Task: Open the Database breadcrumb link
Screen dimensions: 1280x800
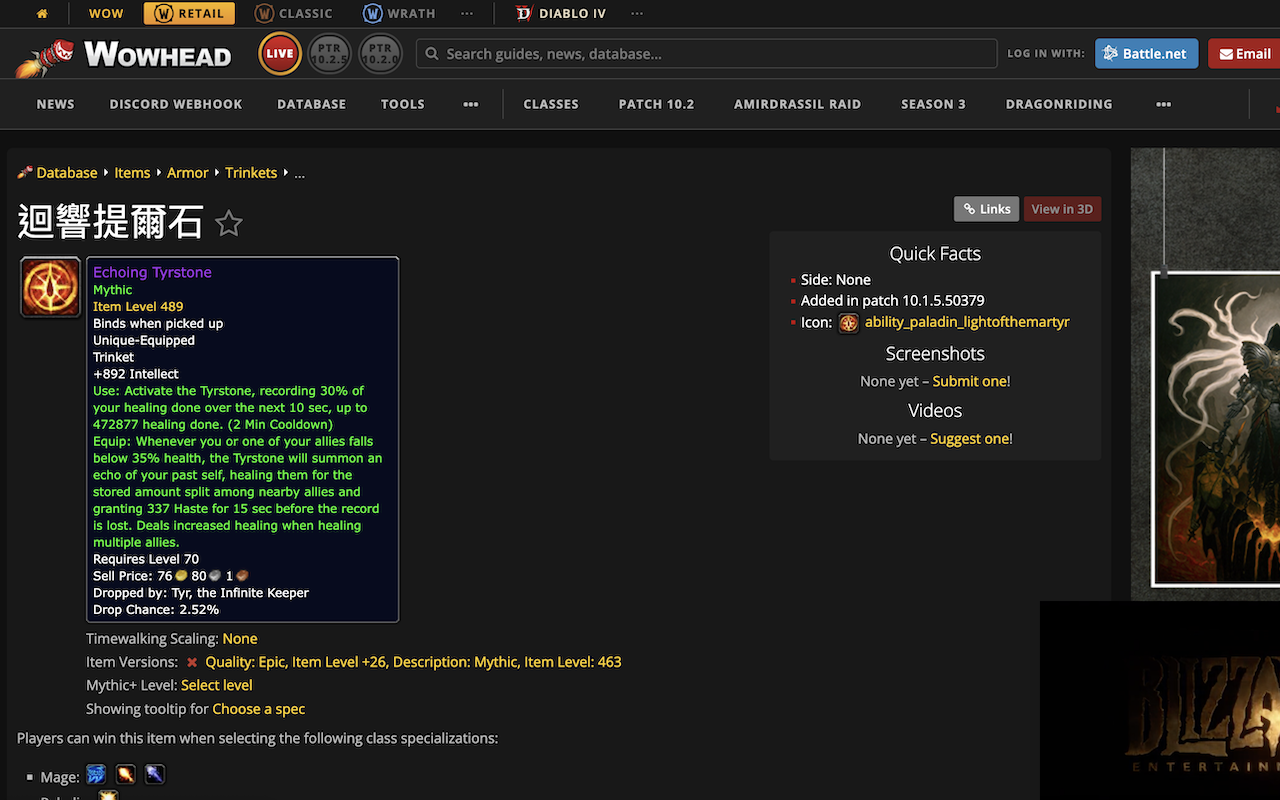Action: click(x=67, y=173)
